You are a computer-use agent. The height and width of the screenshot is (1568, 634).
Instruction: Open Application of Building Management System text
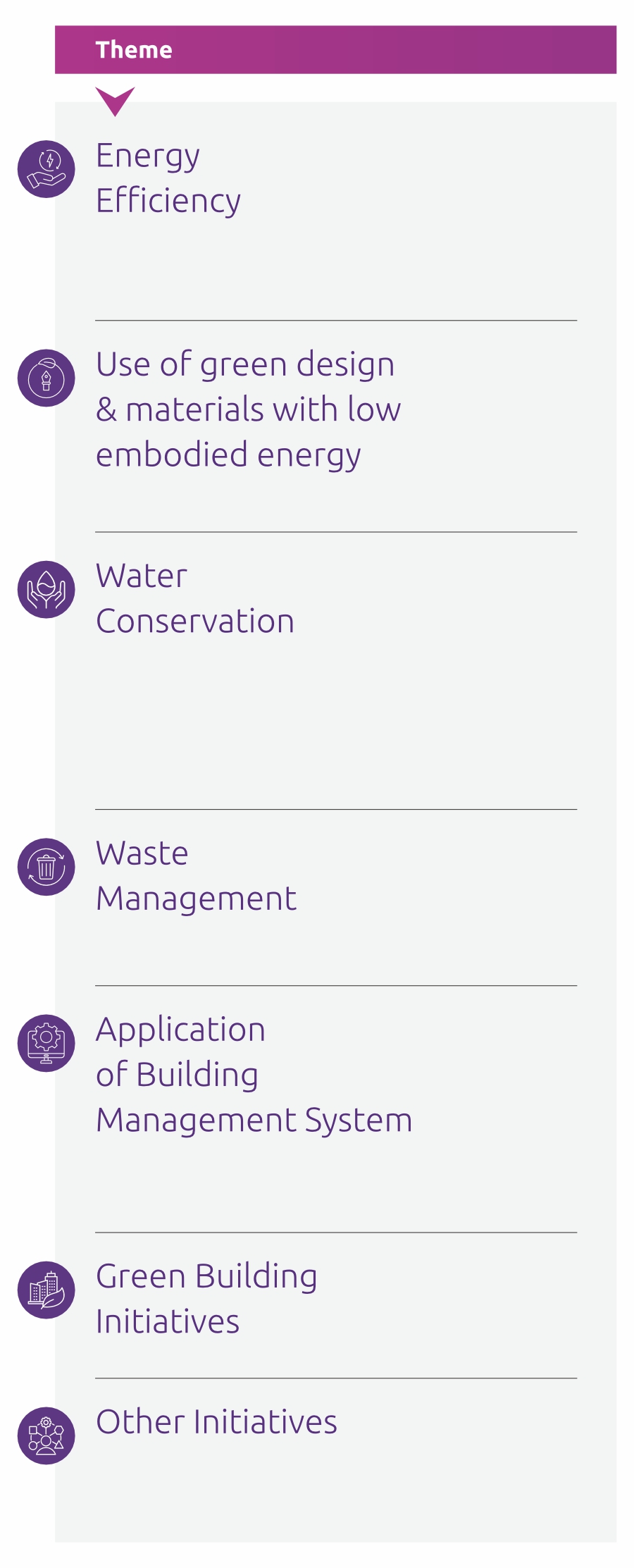point(254,1075)
